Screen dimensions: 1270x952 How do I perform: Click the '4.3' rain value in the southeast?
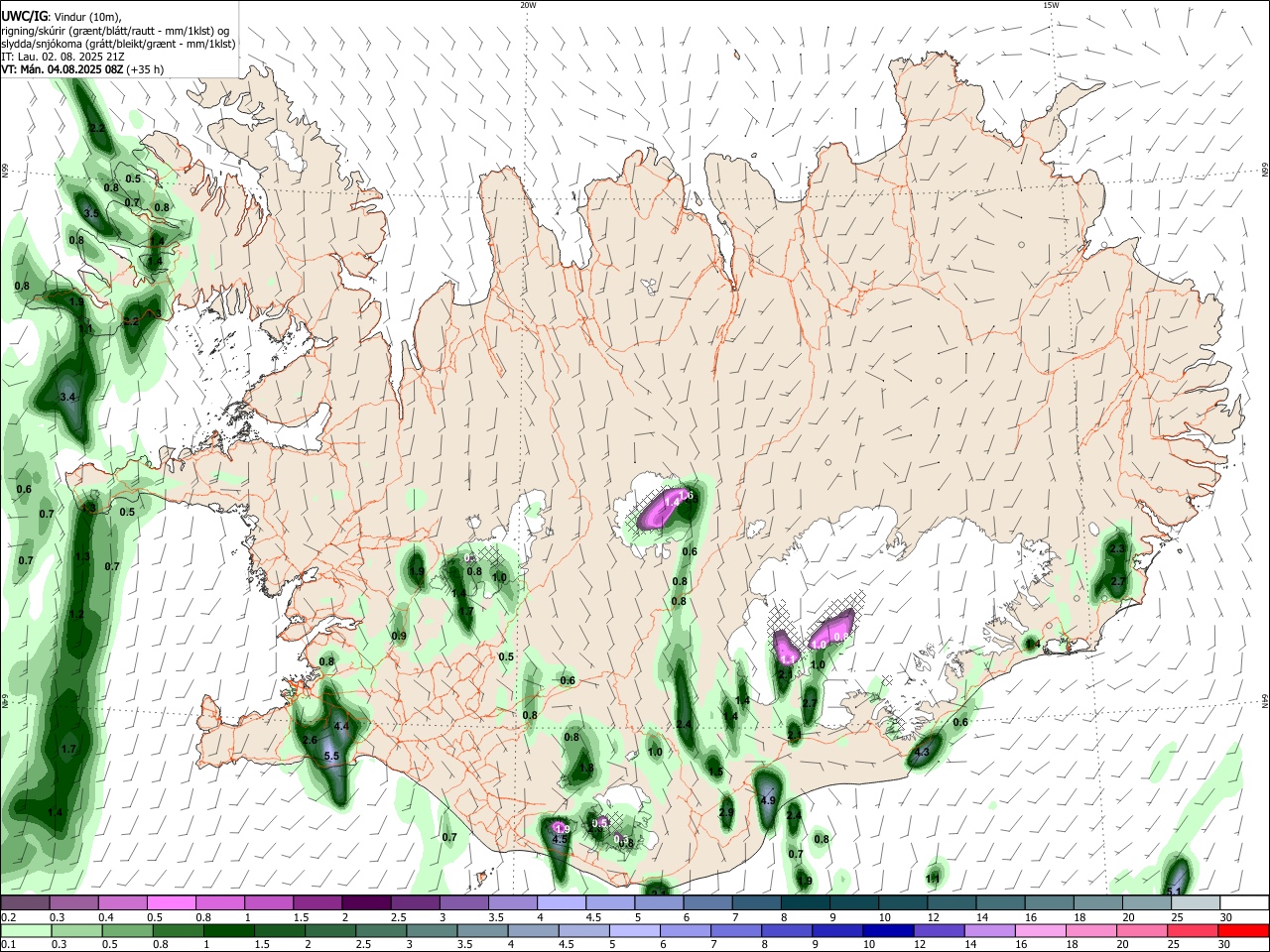(x=921, y=752)
